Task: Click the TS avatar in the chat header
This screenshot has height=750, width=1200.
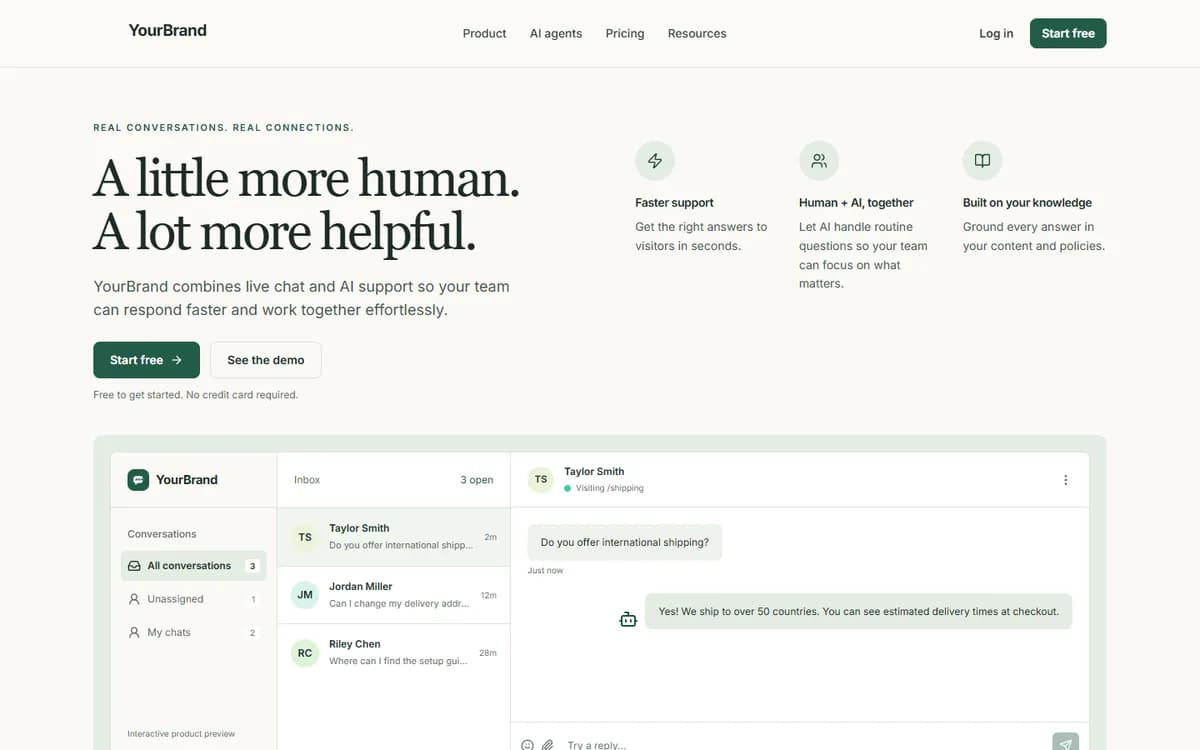Action: click(541, 479)
